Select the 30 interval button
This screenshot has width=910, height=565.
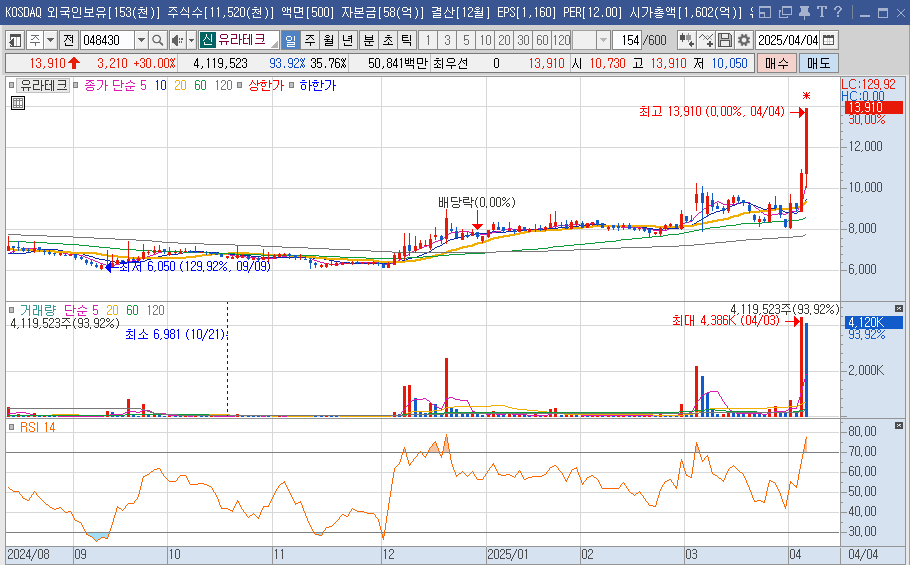click(x=523, y=40)
